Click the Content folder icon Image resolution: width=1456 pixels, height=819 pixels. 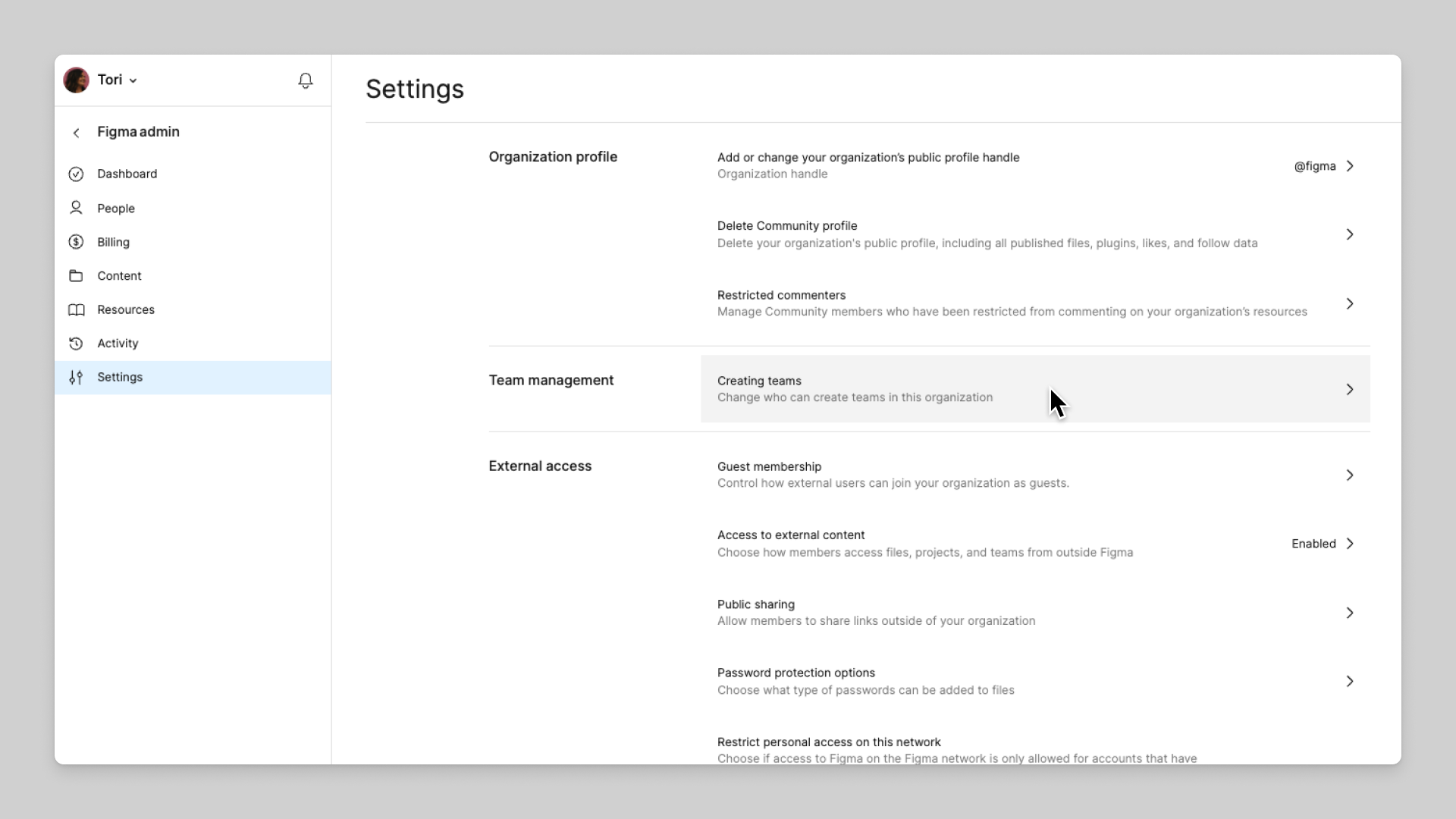[x=76, y=276]
